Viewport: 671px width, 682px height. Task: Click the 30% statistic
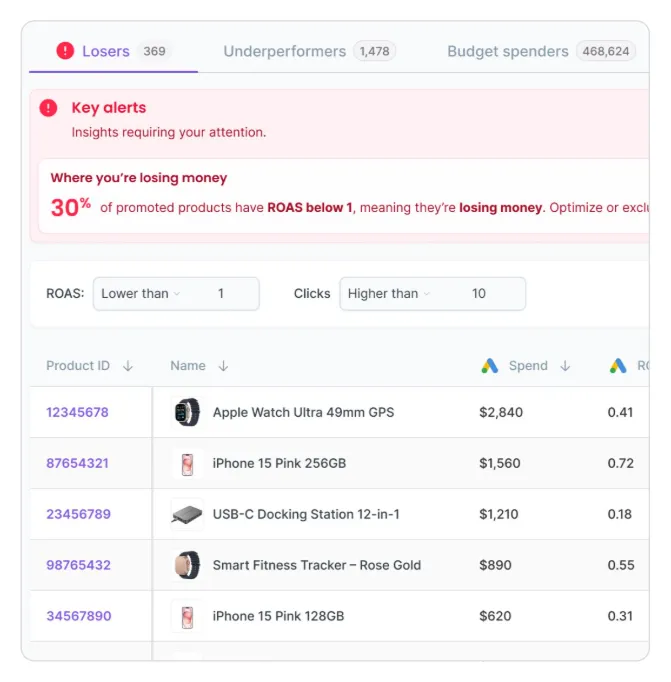[x=70, y=207]
